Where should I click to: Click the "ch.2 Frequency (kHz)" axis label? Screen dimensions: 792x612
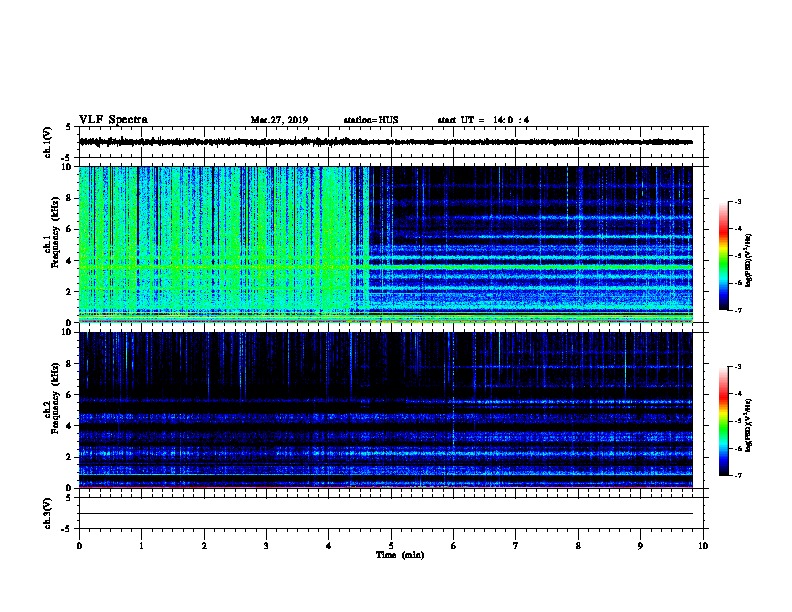pyautogui.click(x=52, y=398)
